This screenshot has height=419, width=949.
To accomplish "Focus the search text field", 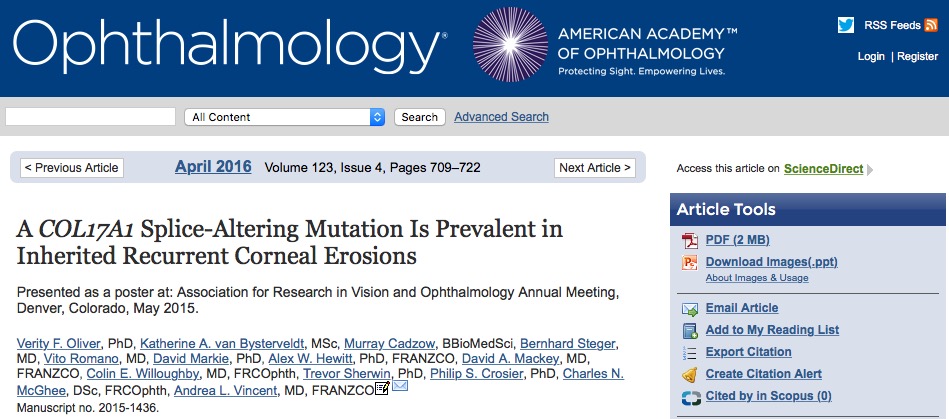I will point(91,117).
